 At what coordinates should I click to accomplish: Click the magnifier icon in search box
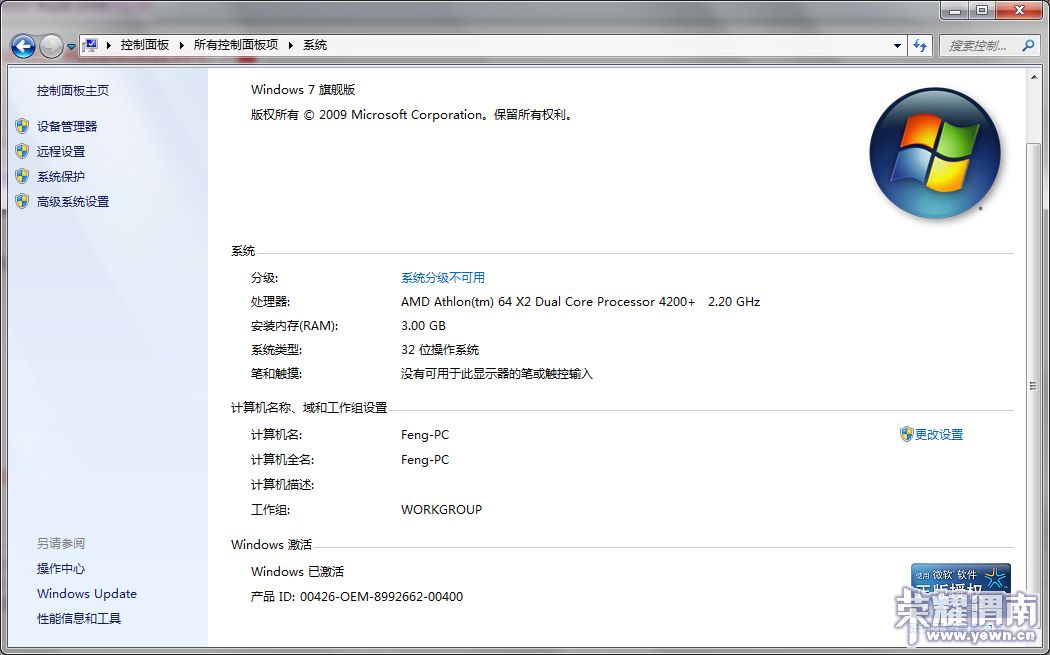1027,45
